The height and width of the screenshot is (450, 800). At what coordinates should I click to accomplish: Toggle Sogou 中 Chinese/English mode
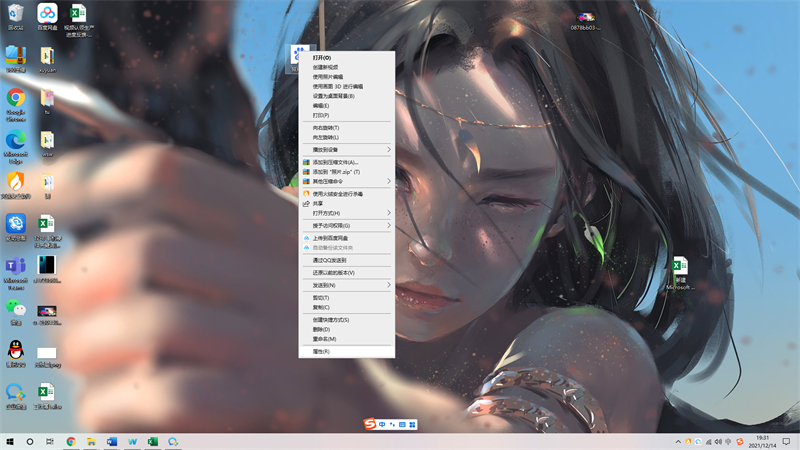pos(382,424)
